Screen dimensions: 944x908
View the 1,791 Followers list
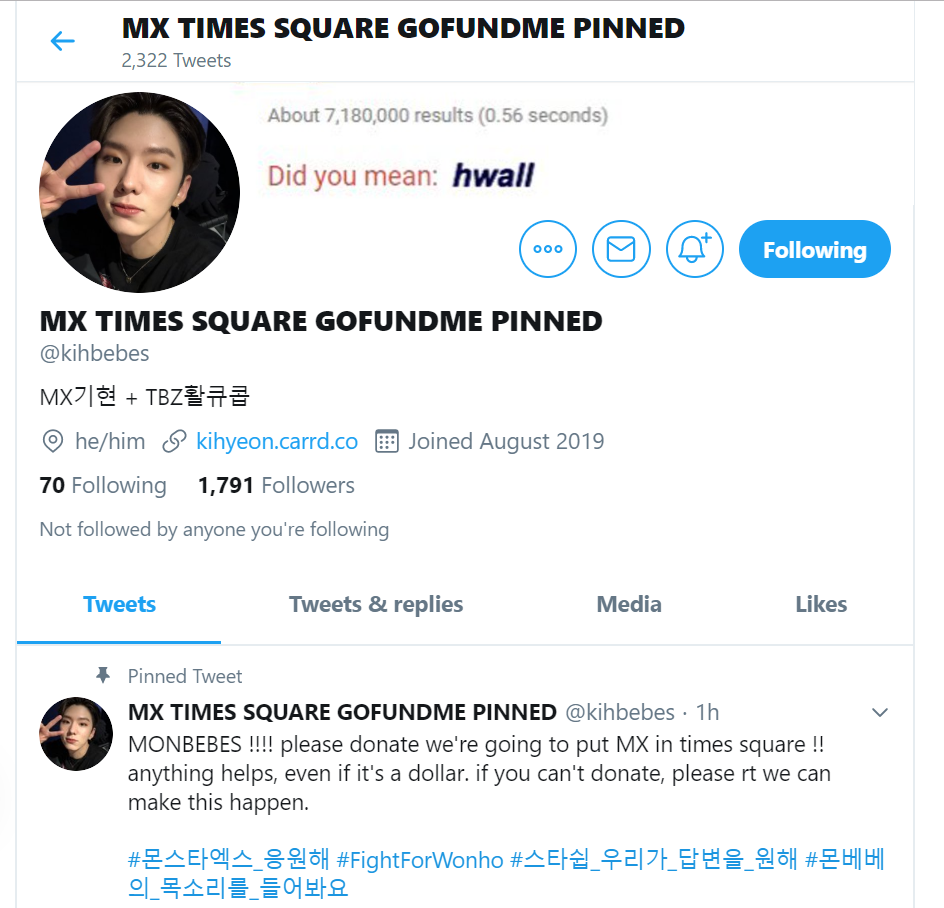tap(276, 485)
